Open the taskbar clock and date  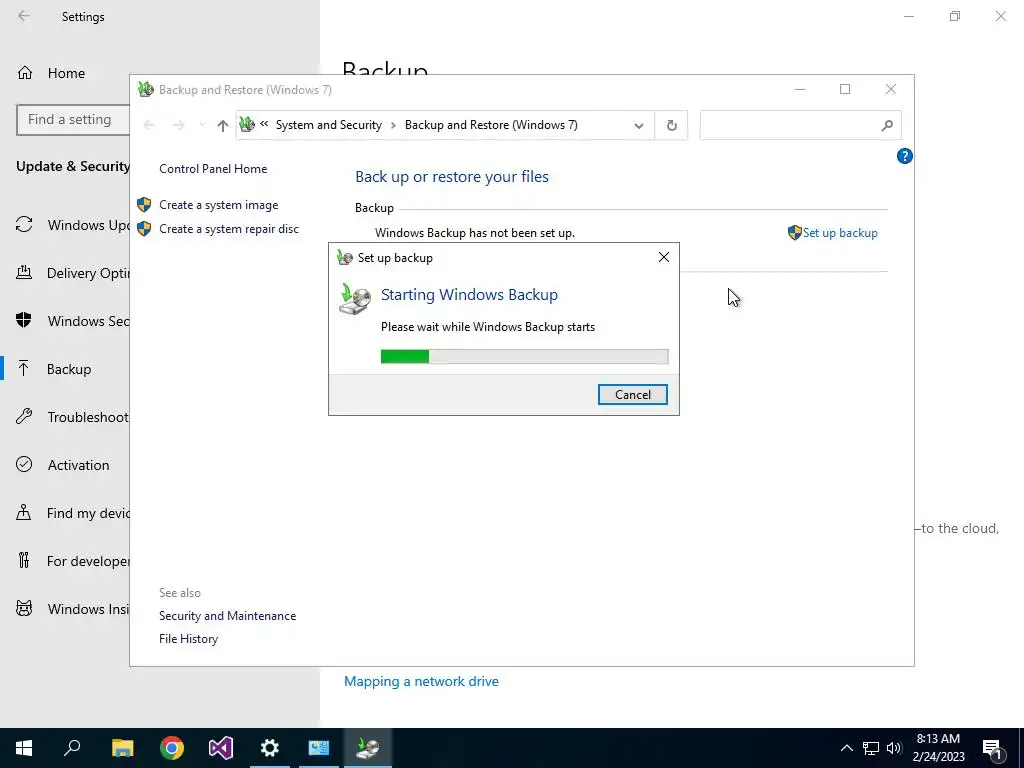click(938, 748)
